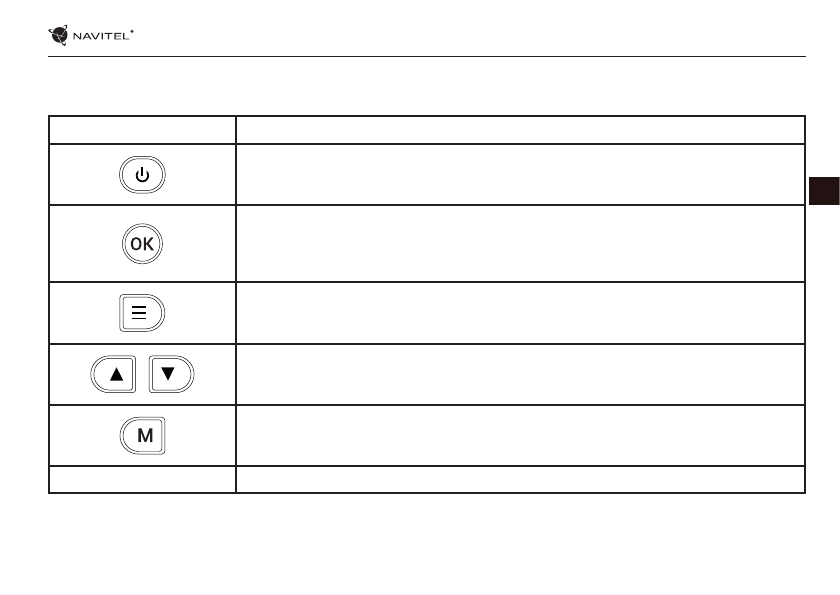
Task: Select the menu button with three lines
Action: click(x=142, y=313)
